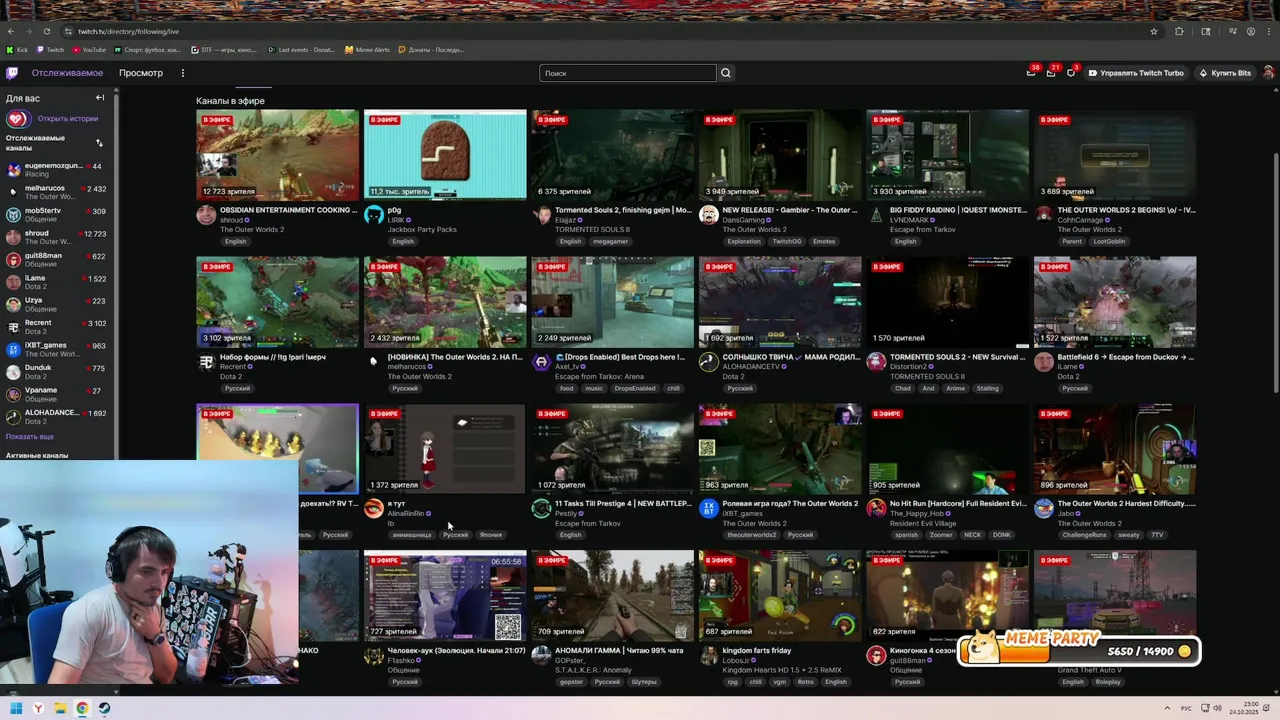Screen dimensions: 1280x720
Task: Open Windows Start button in taskbar
Action: pos(16,708)
